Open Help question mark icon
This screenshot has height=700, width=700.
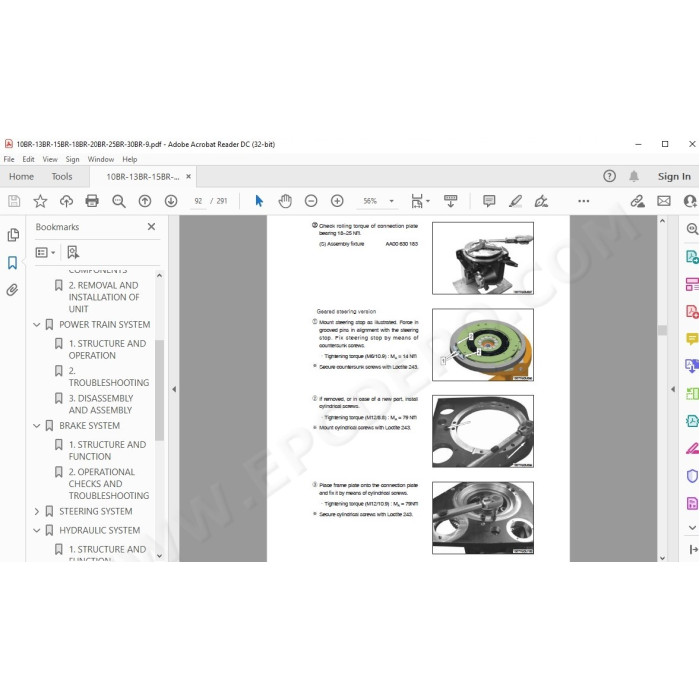[609, 176]
